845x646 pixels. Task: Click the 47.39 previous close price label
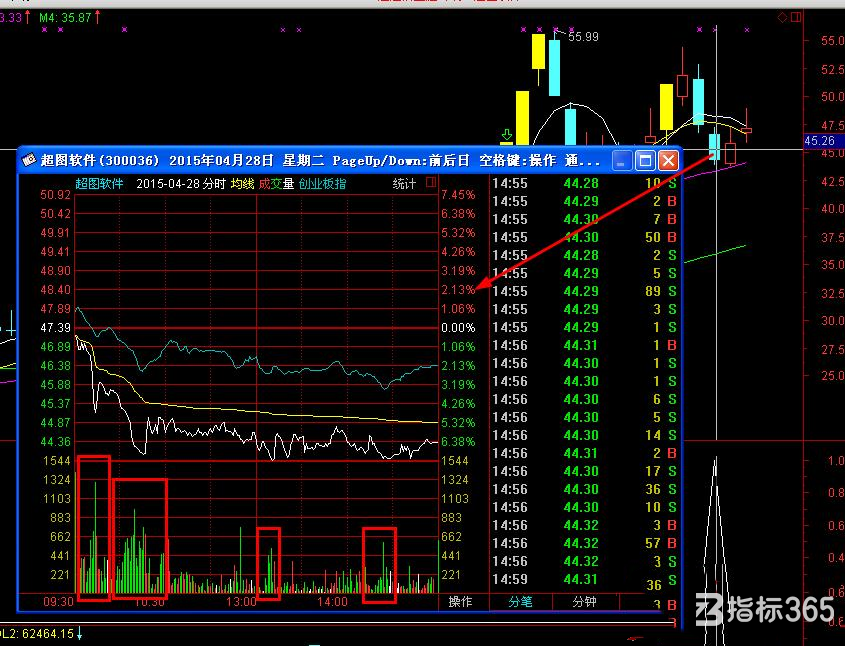tap(56, 328)
